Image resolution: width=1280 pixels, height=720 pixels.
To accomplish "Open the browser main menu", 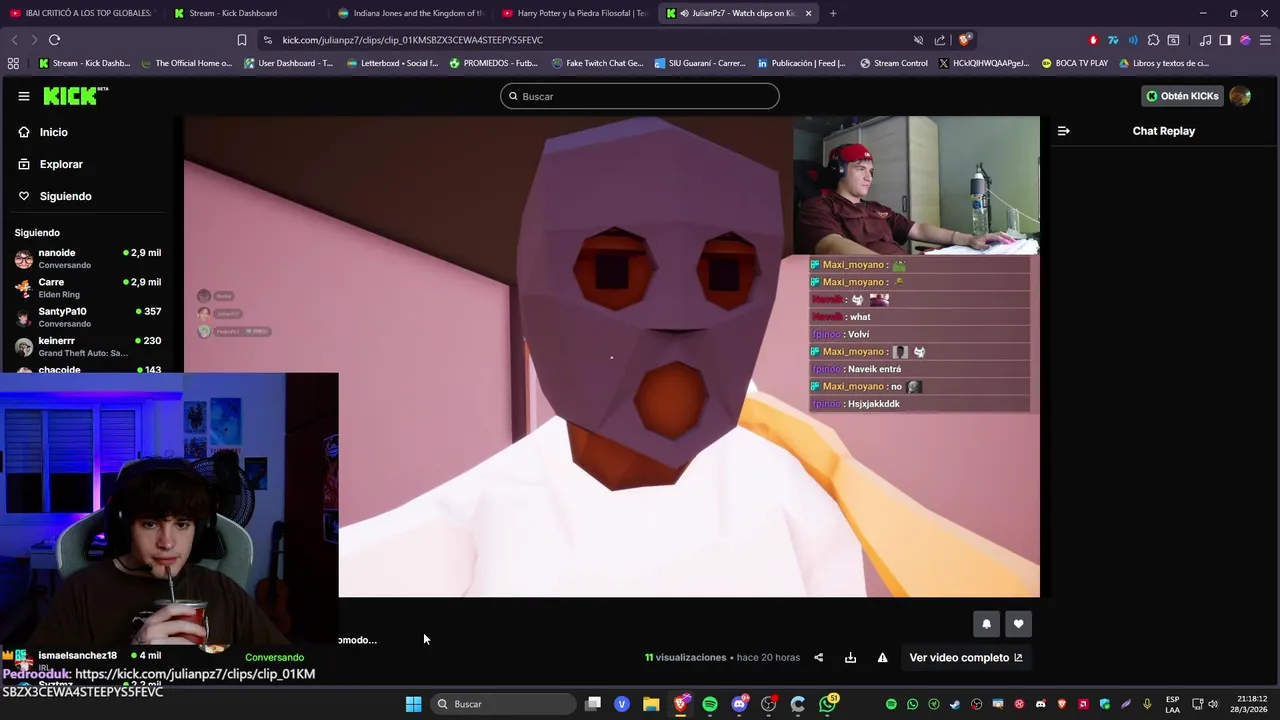I will [x=1265, y=40].
